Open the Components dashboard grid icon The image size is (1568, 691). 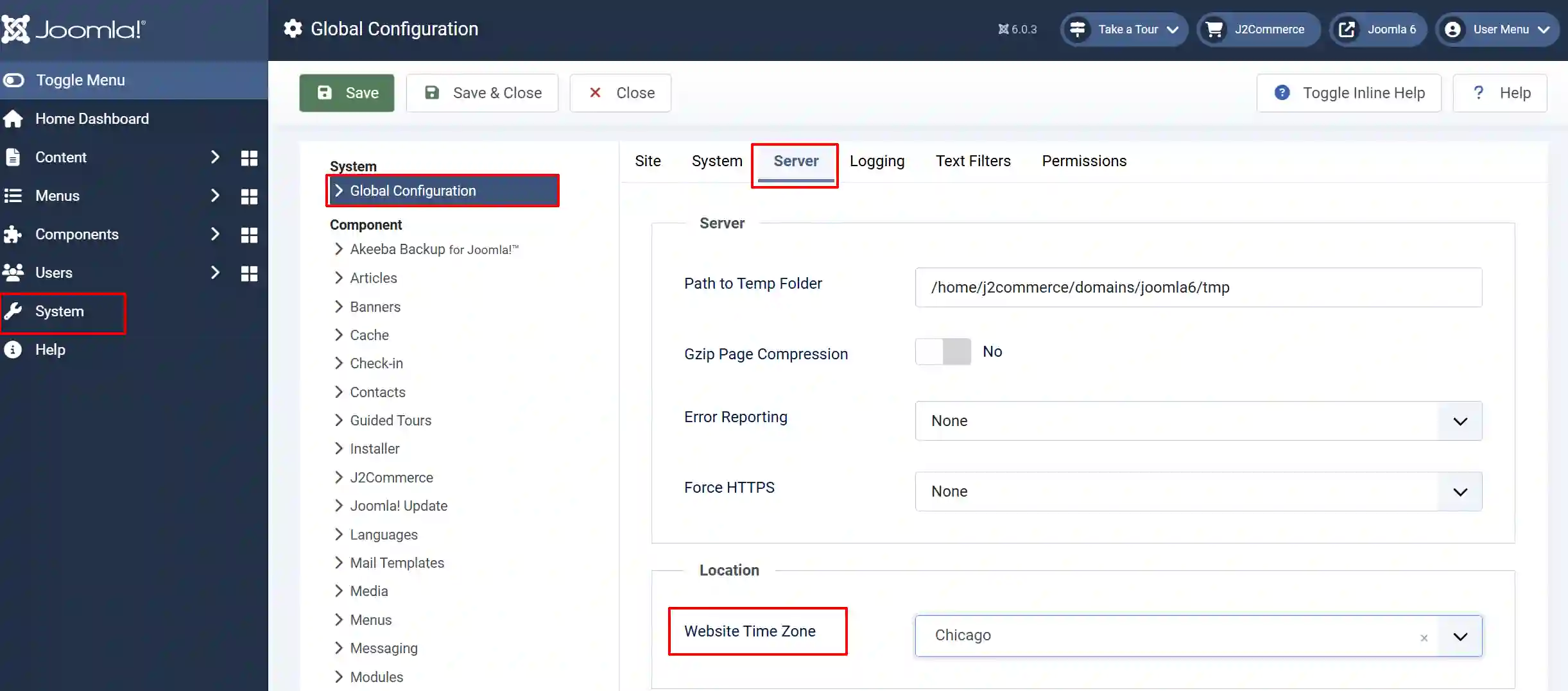(x=249, y=235)
